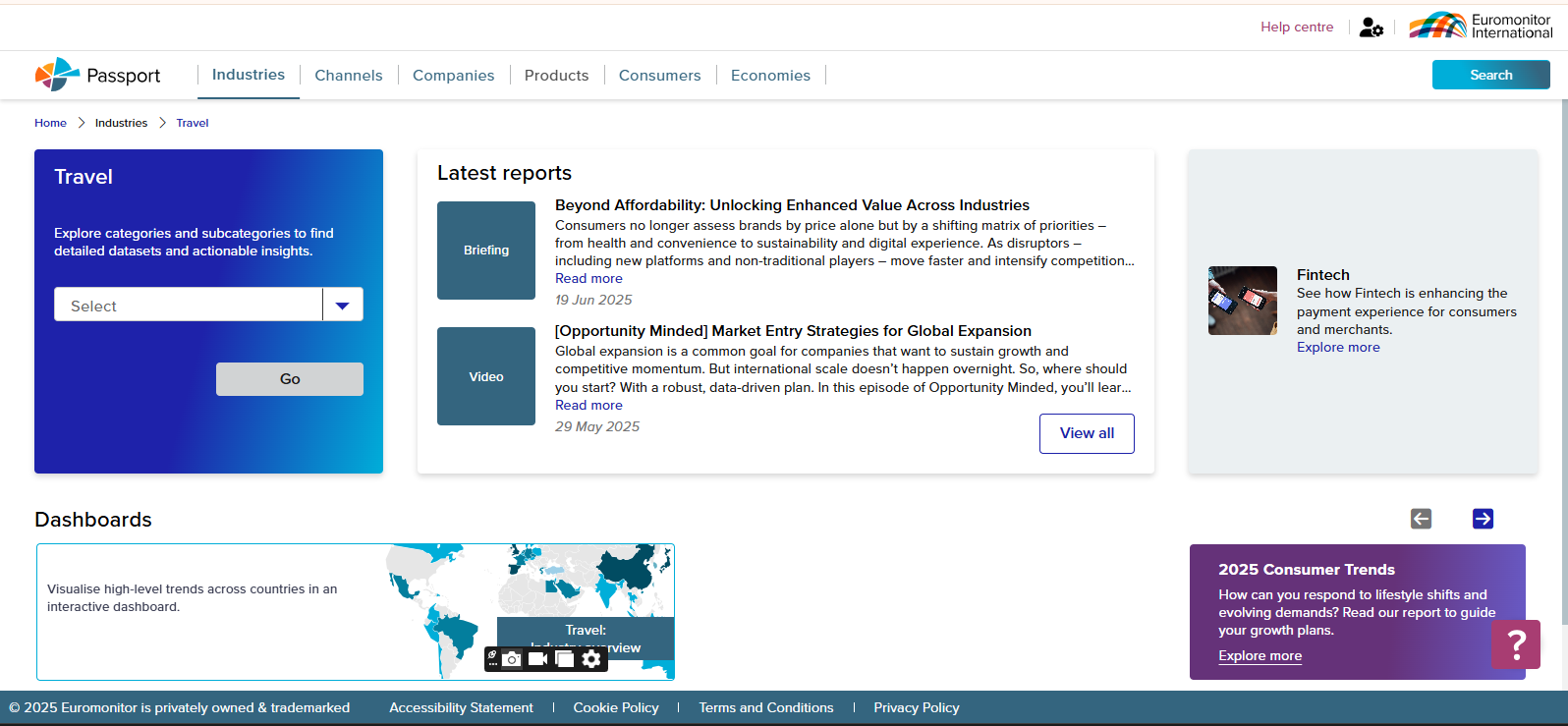The height and width of the screenshot is (726, 1568).
Task: Go to the next dashboard with right arrow
Action: coord(1483,519)
